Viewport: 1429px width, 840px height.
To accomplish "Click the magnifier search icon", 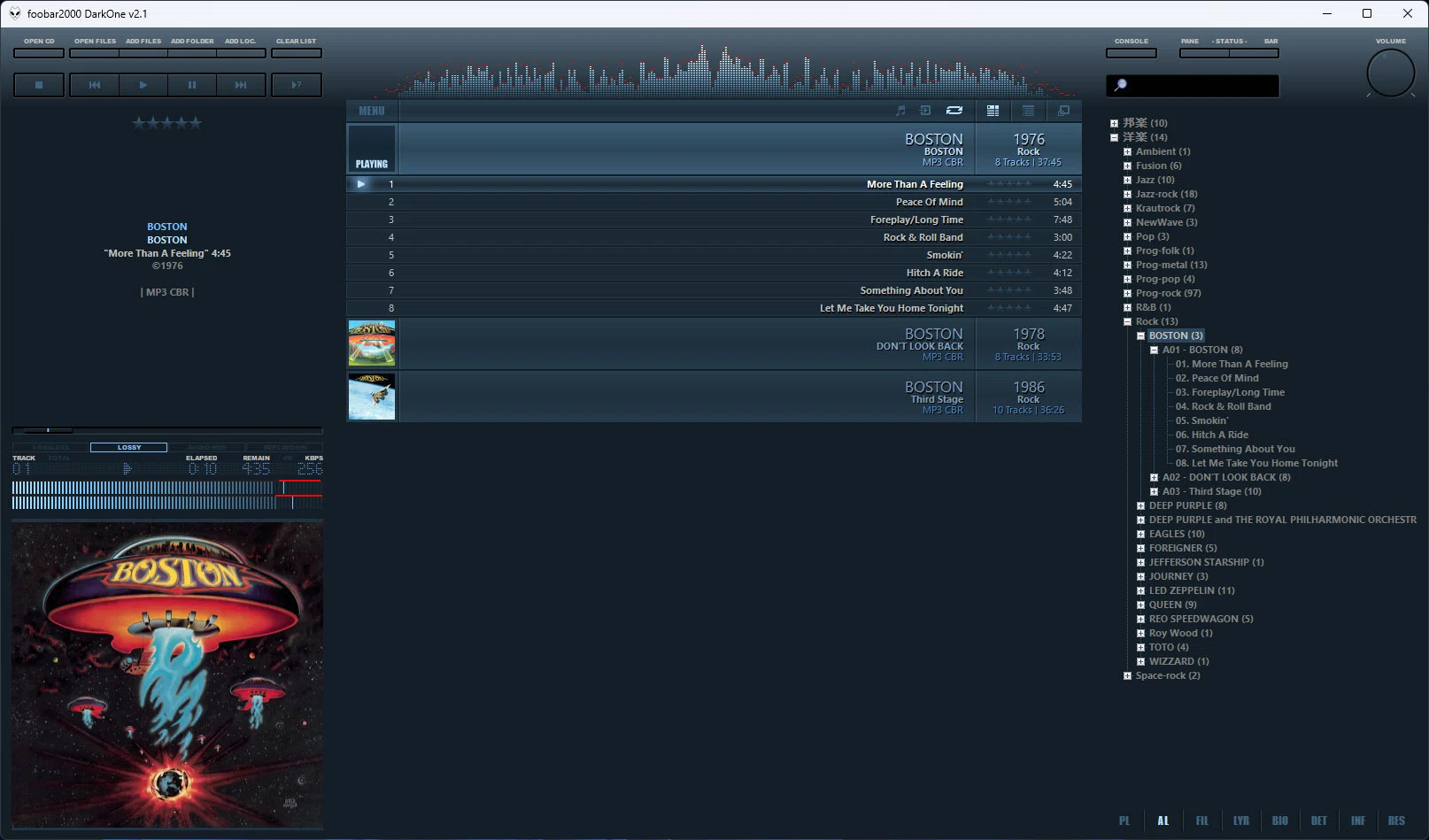I will pos(1121,85).
